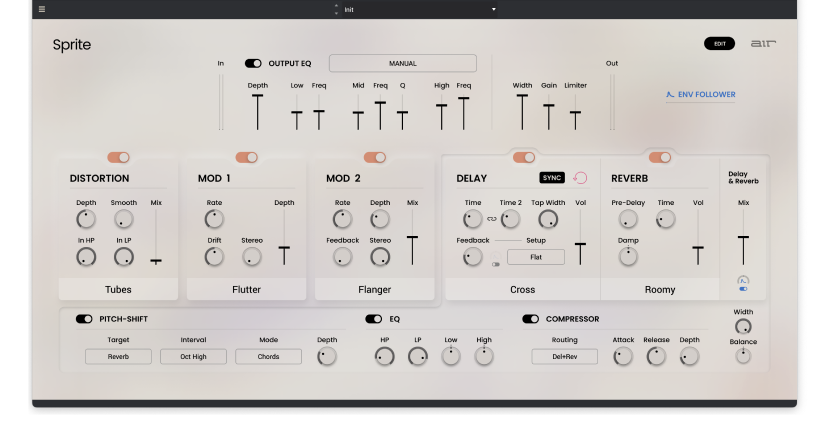
Task: Click the link icon between Time and Time 2
Action: (492, 219)
